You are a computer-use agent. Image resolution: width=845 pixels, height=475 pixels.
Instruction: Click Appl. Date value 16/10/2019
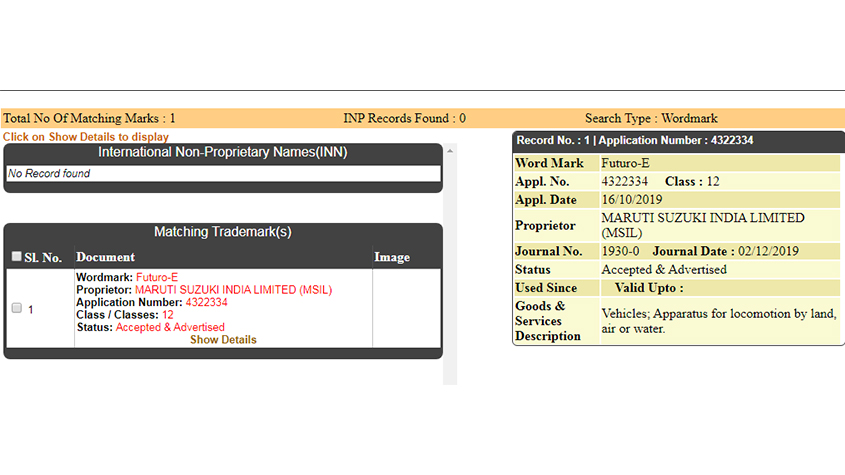[632, 200]
